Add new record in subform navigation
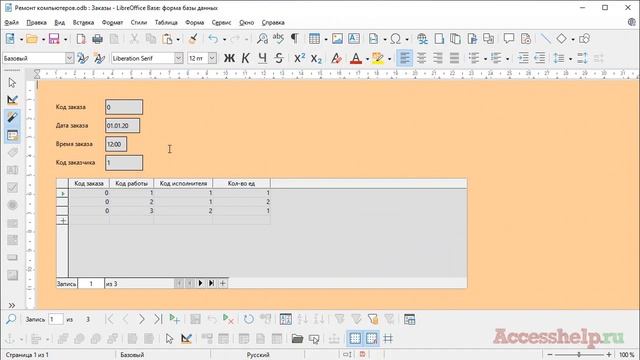This screenshot has height=360, width=640. pyautogui.click(x=223, y=283)
